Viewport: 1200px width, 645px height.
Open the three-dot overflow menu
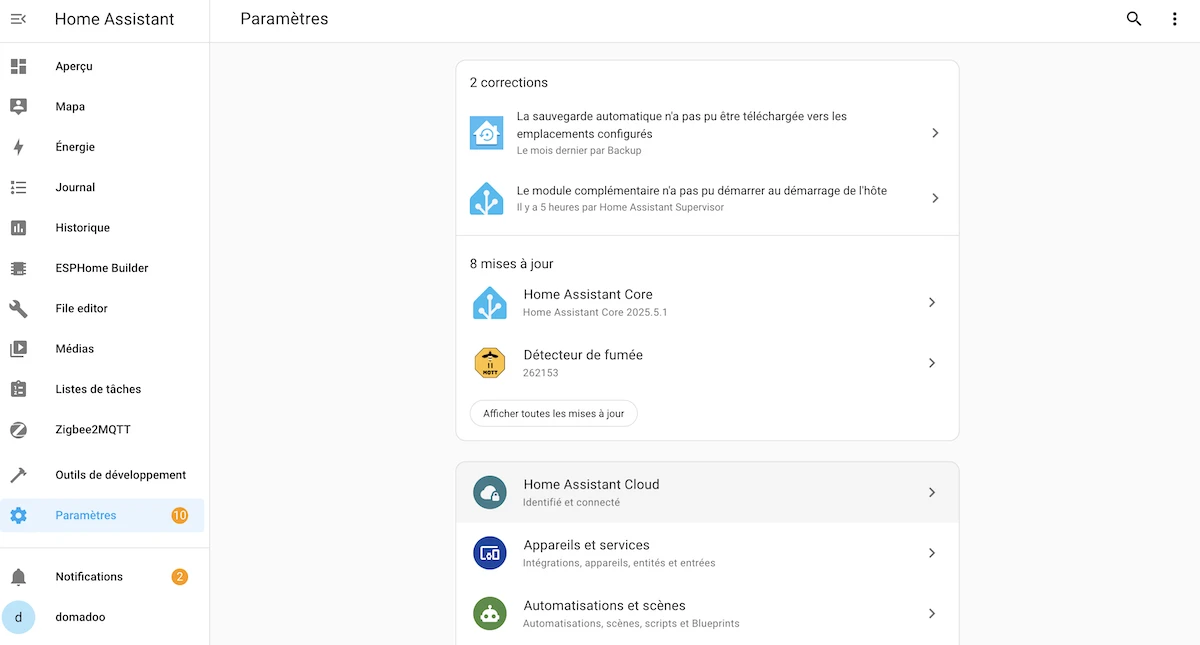click(1175, 19)
